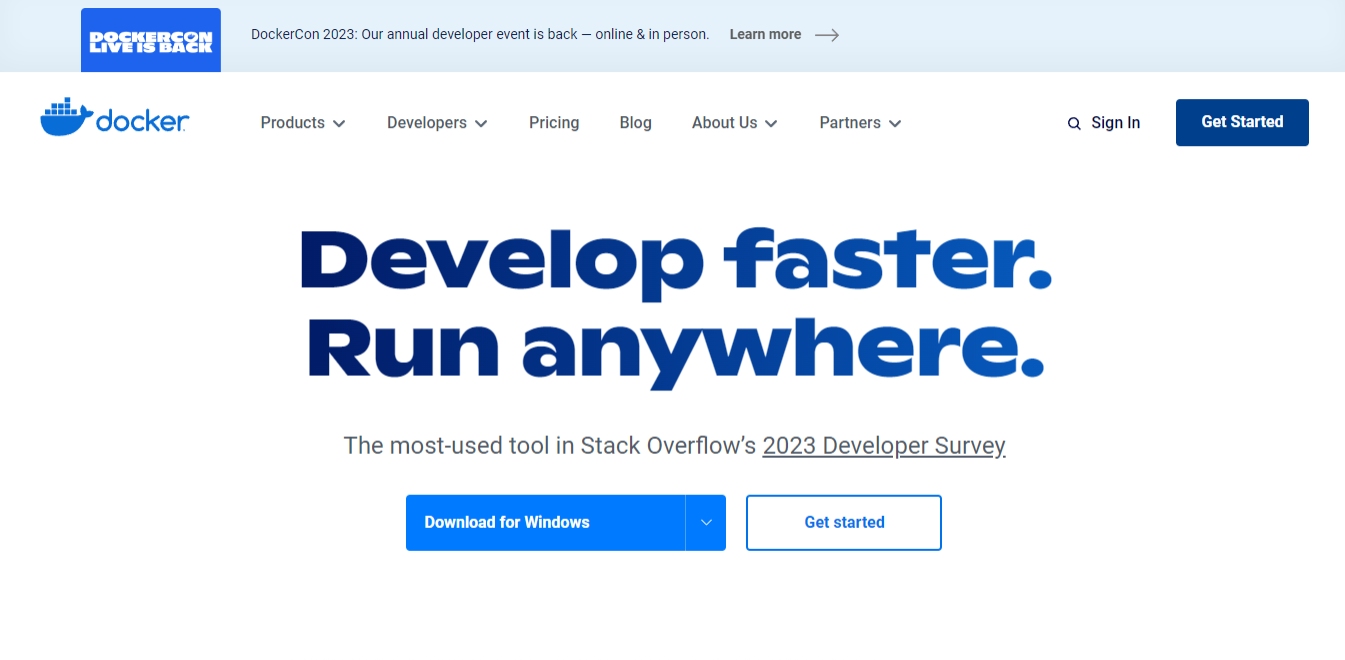Expand the Developers menu
The image size is (1345, 660).
[437, 123]
